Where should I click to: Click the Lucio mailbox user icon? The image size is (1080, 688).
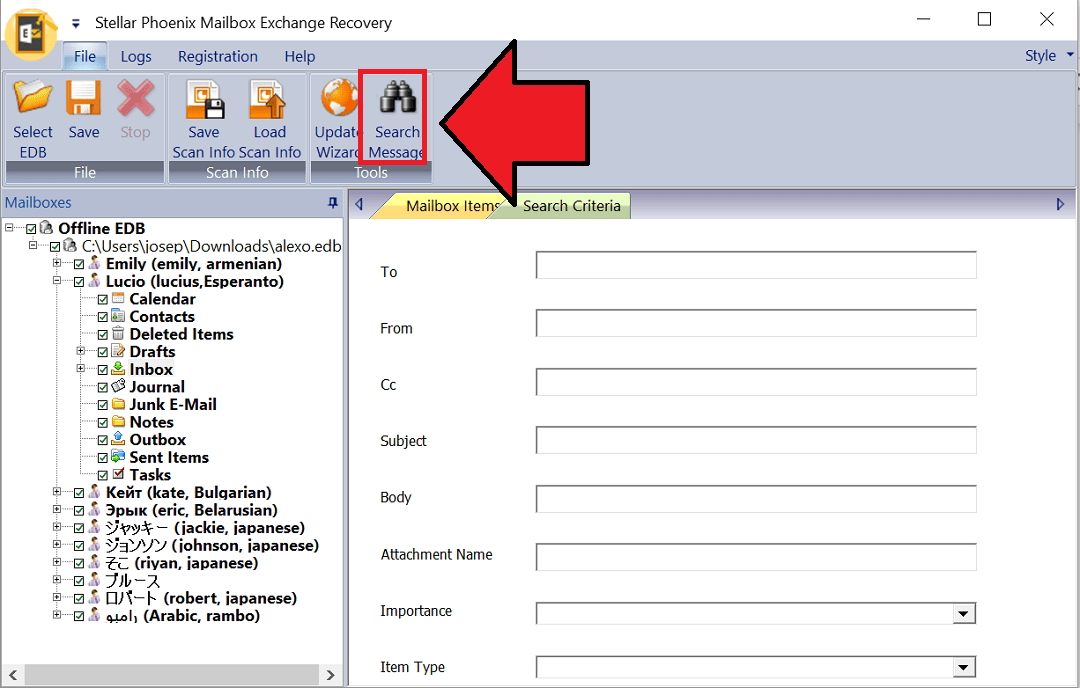(95, 280)
